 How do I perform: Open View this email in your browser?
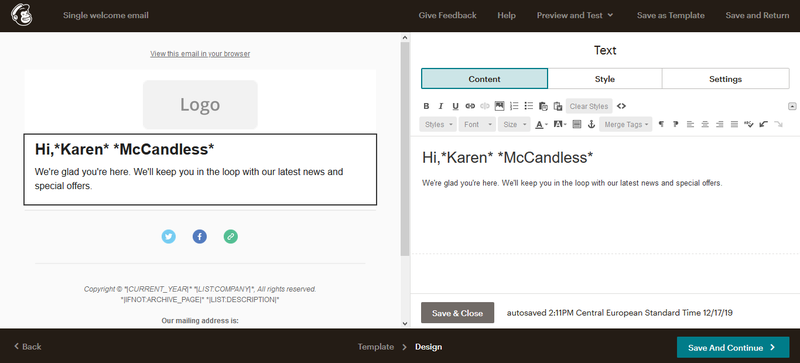pos(200,54)
